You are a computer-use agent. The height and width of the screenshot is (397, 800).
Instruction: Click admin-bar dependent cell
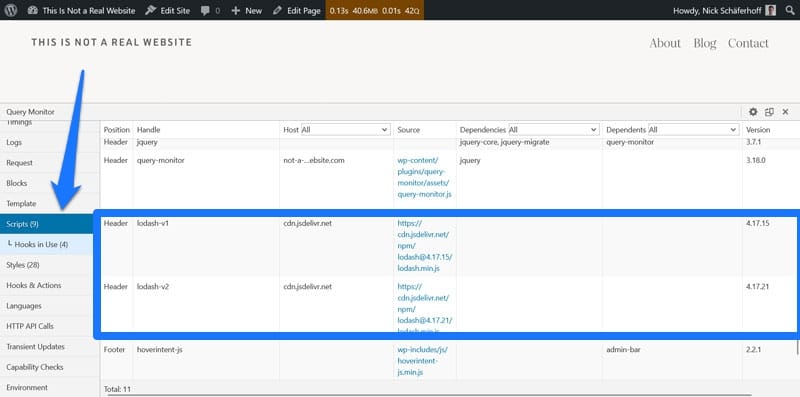pos(623,350)
